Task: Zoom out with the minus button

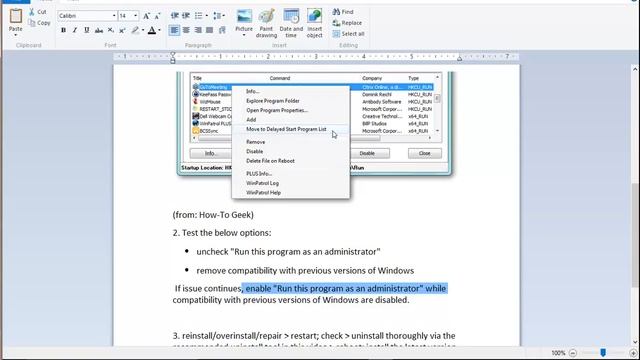Action: click(x=573, y=353)
